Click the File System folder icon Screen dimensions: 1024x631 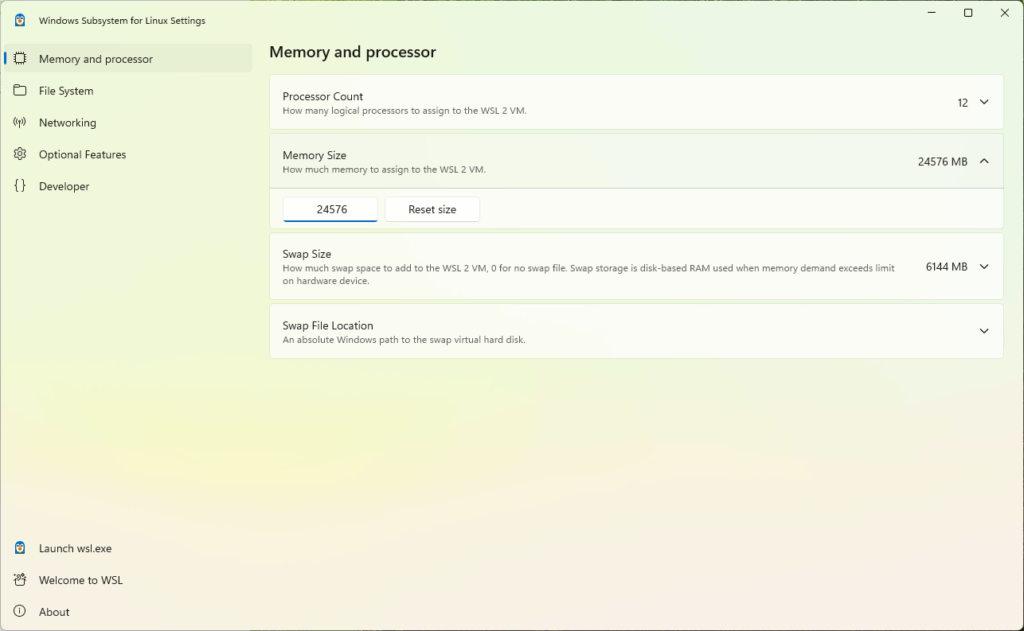click(x=20, y=90)
